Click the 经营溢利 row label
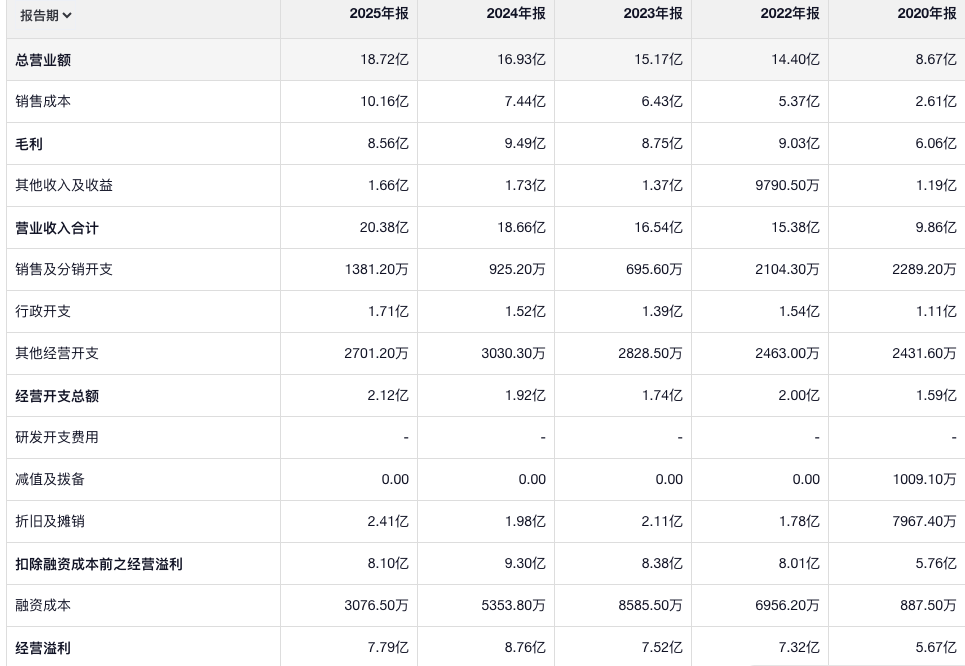The height and width of the screenshot is (666, 965). [x=43, y=648]
